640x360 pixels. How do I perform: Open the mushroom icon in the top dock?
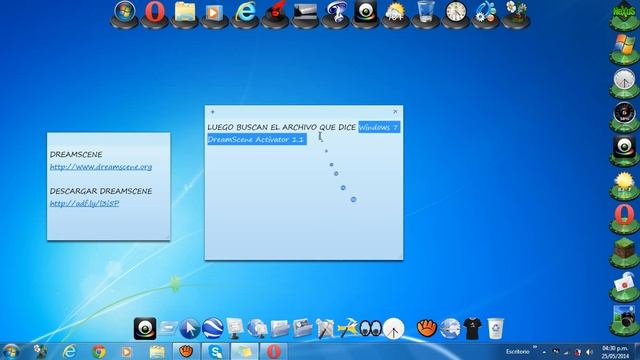click(x=336, y=12)
